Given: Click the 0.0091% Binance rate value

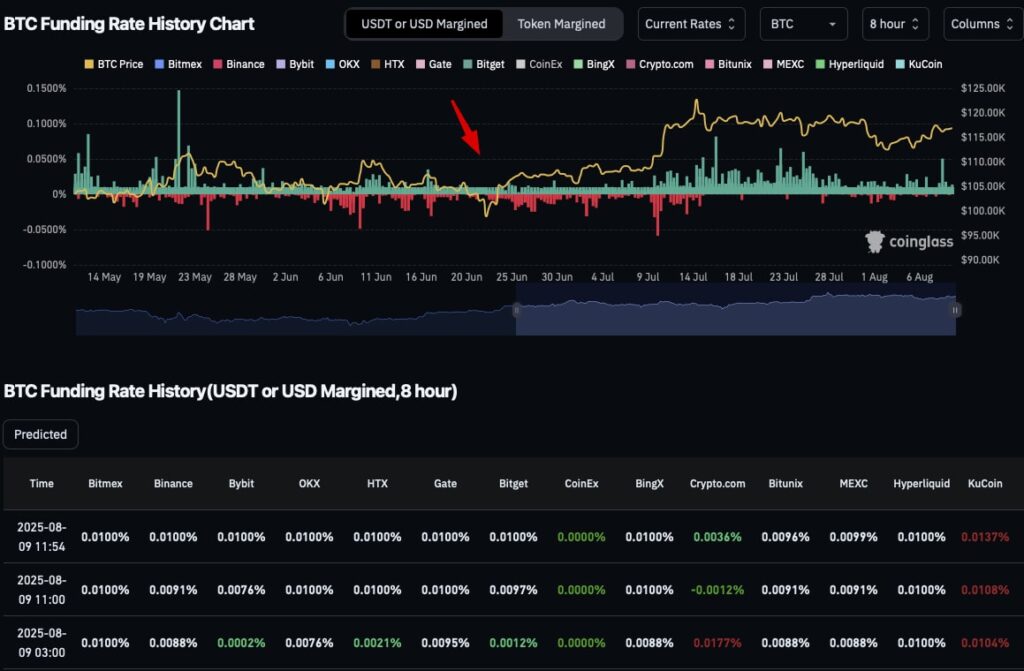Looking at the screenshot, I should click(x=173, y=590).
